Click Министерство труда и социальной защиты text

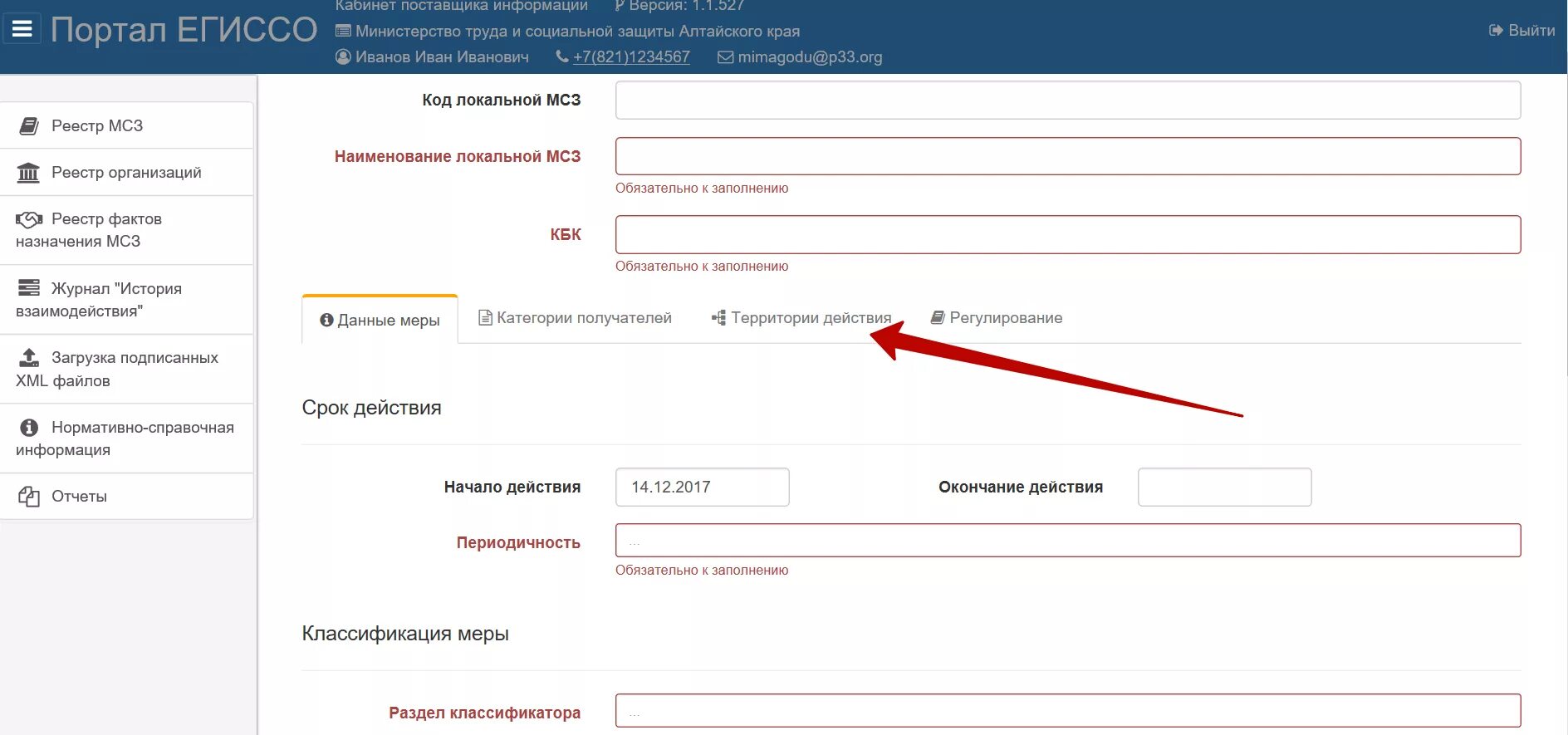577,31
